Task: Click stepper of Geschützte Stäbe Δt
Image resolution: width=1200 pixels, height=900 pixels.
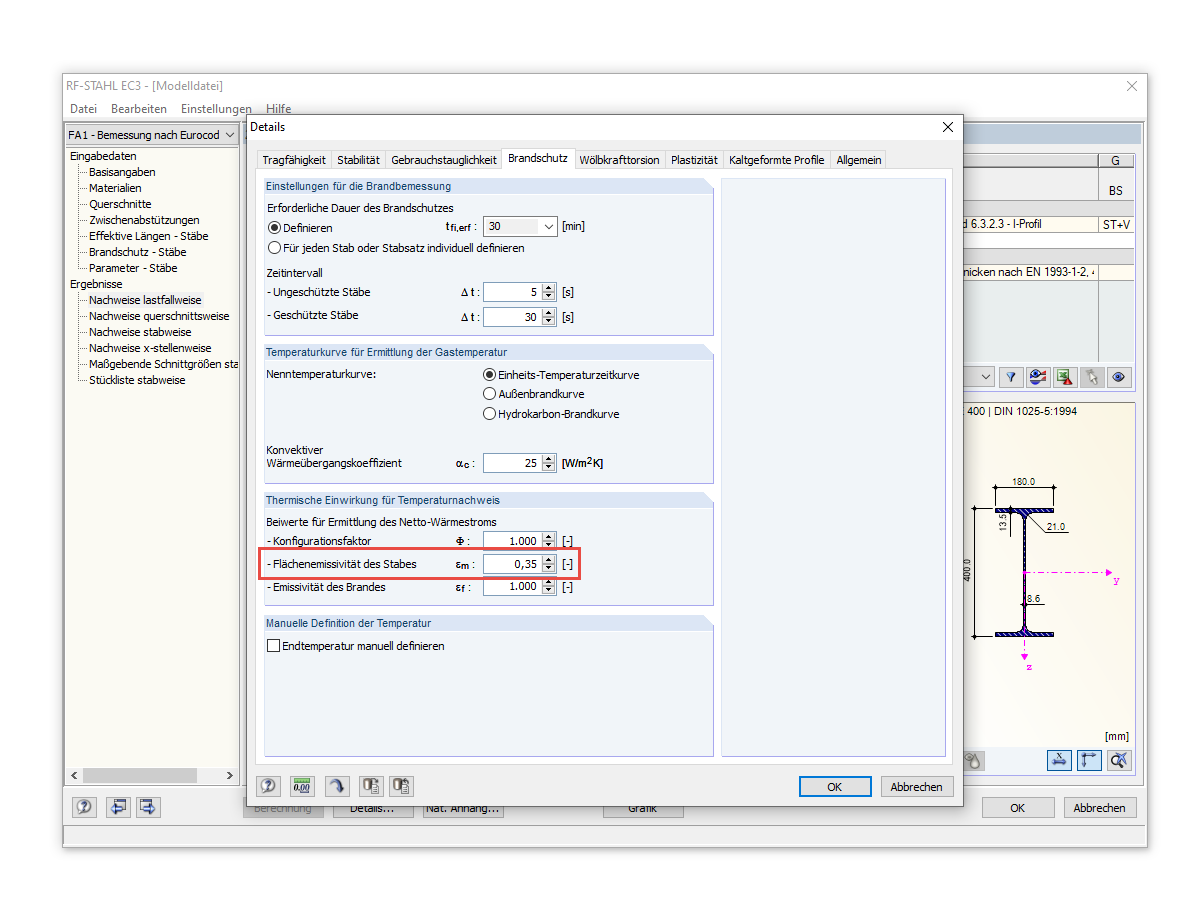Action: coord(548,317)
